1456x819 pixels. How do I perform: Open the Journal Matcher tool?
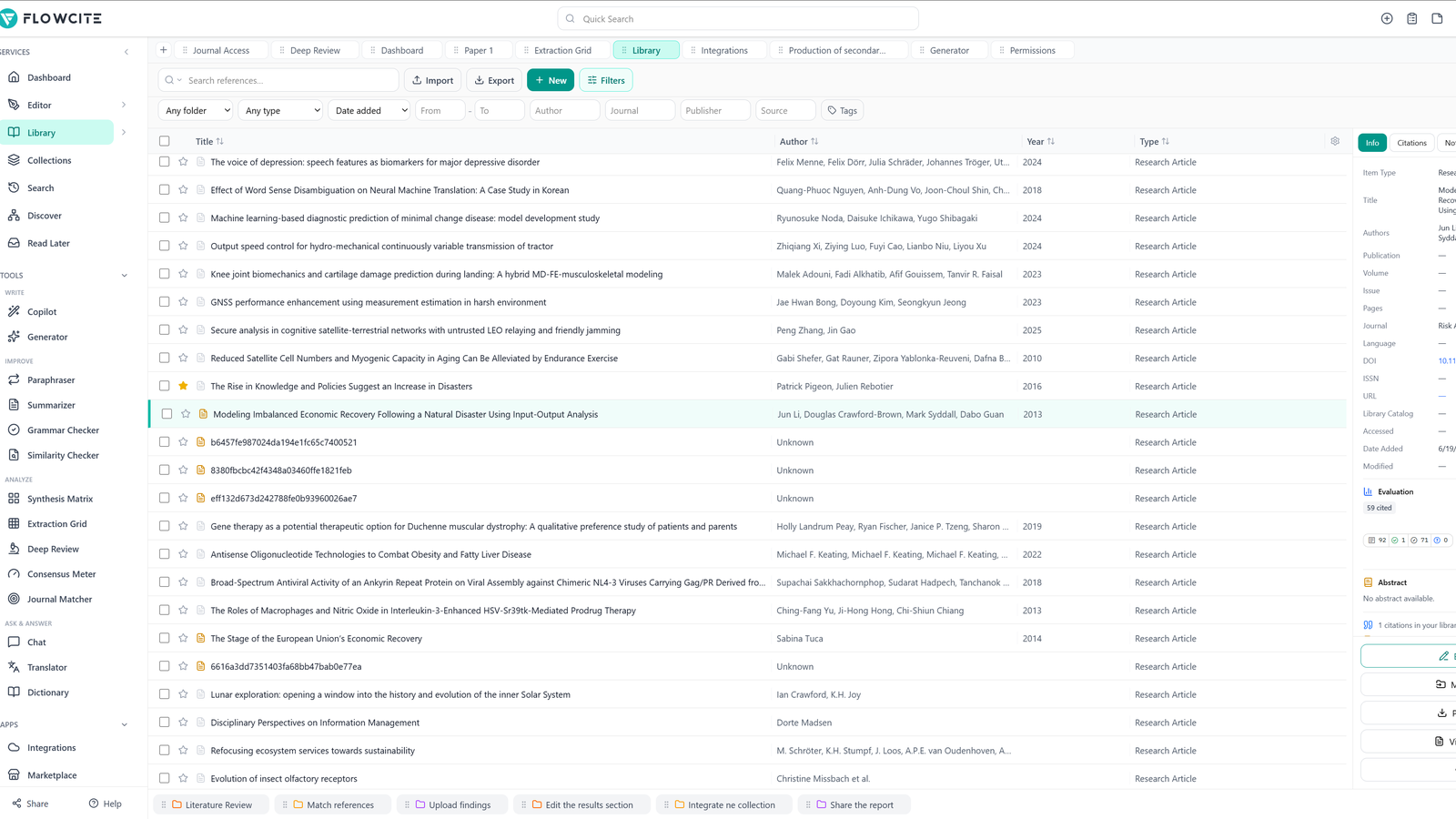pyautogui.click(x=59, y=600)
